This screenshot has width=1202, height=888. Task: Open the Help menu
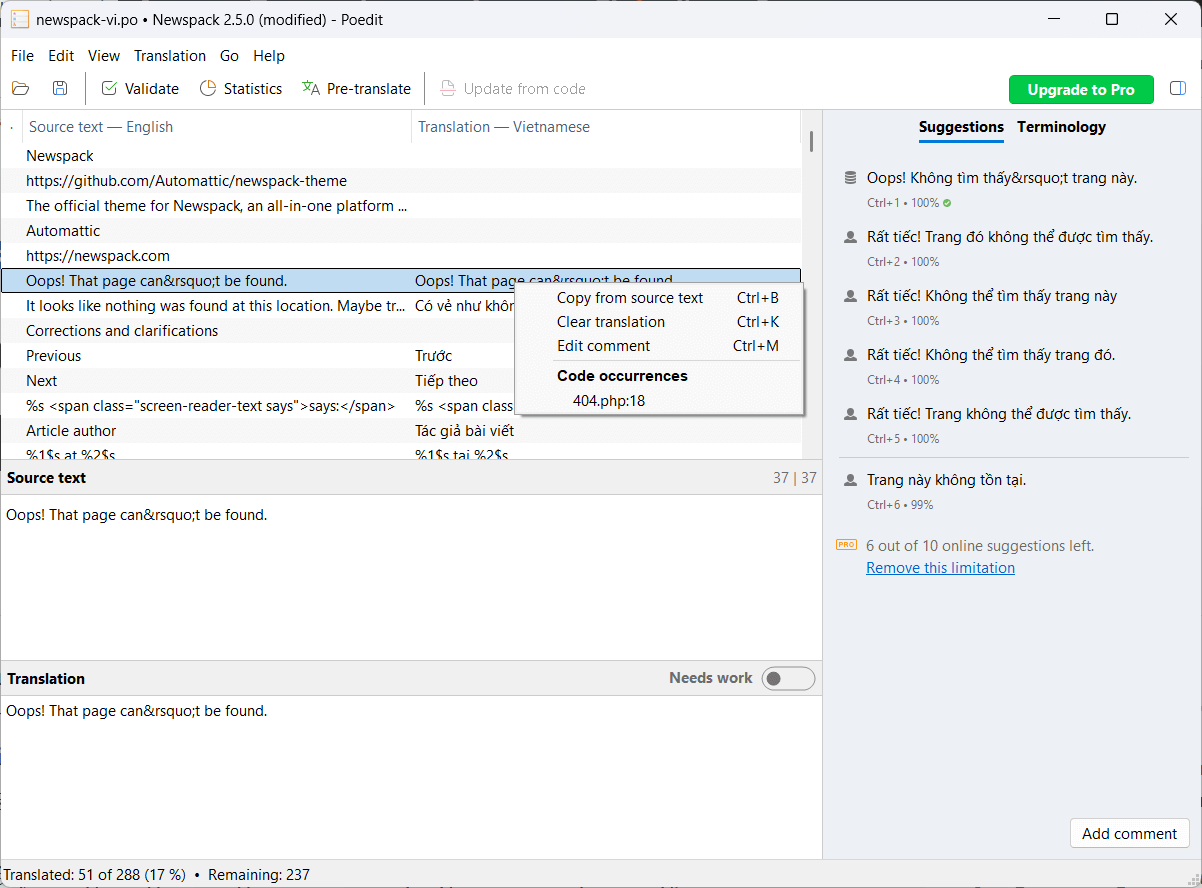(x=269, y=56)
